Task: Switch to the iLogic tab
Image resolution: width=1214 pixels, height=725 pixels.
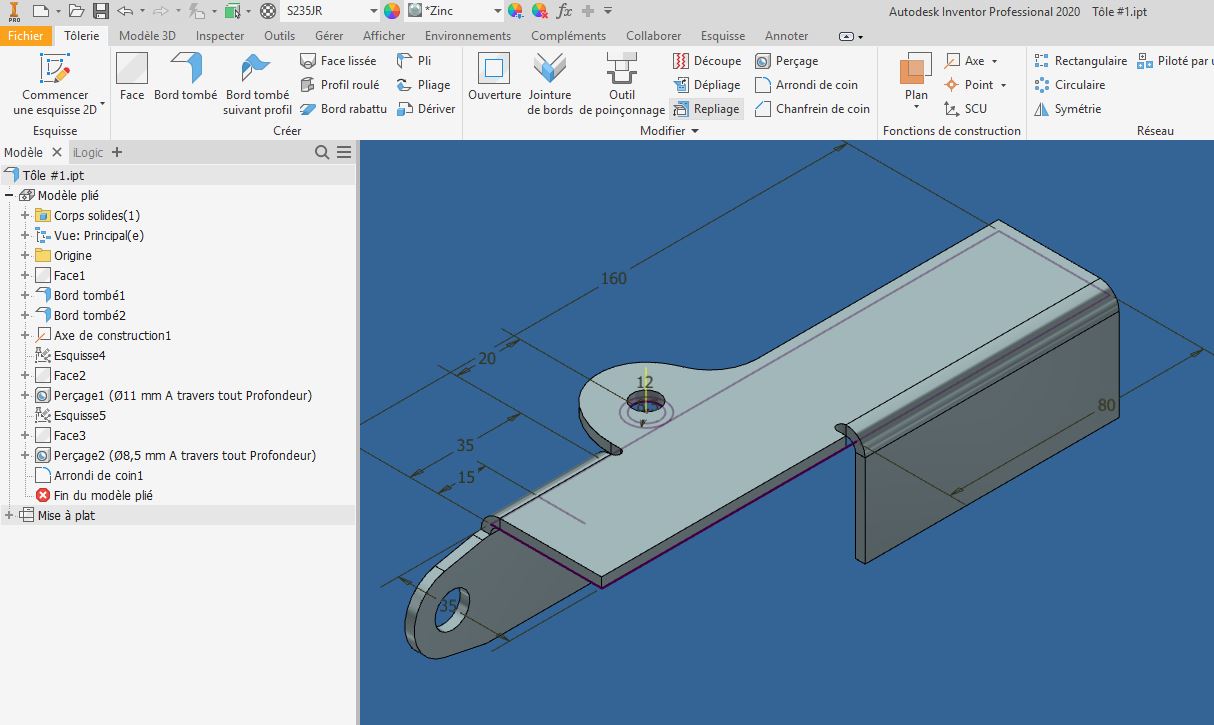Action: 88,151
